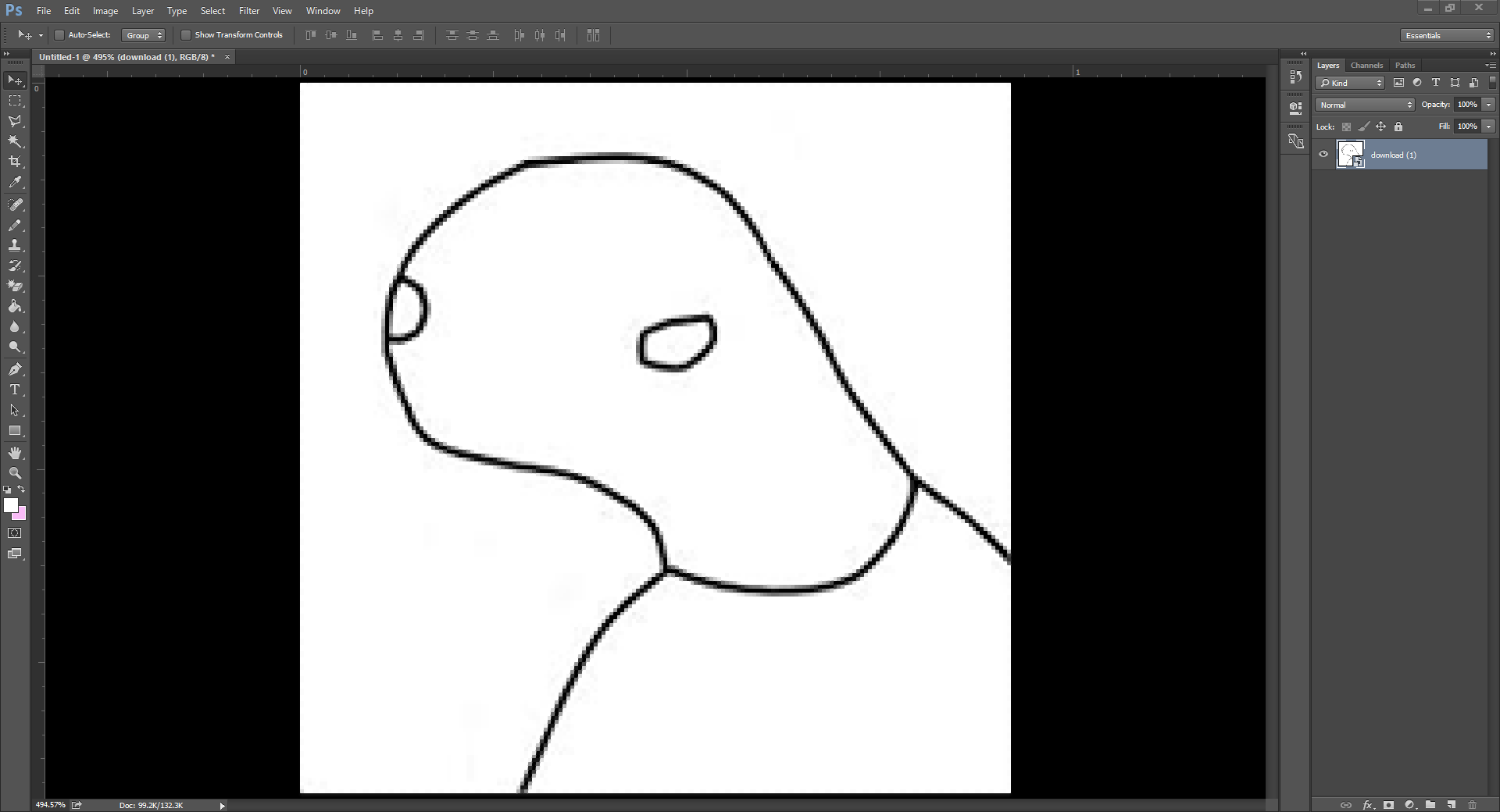Open the Opacity slider dropdown arrow
Screen dimensions: 1500x812
[x=1489, y=105]
